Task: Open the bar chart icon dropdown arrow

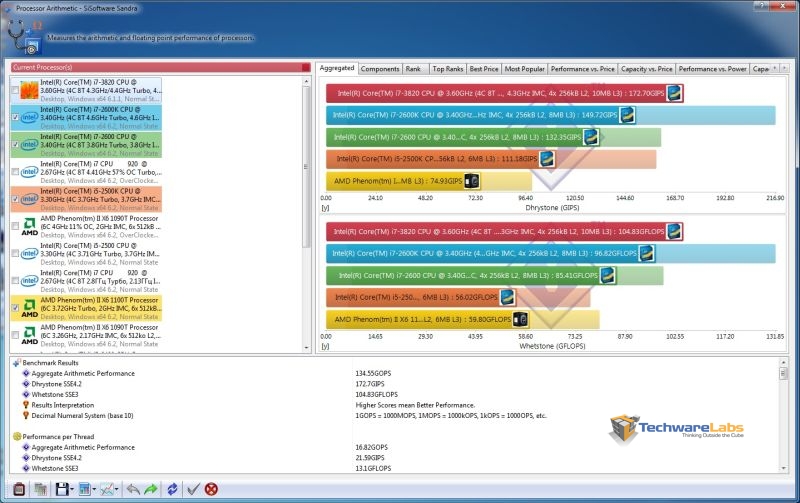Action: click(x=94, y=490)
